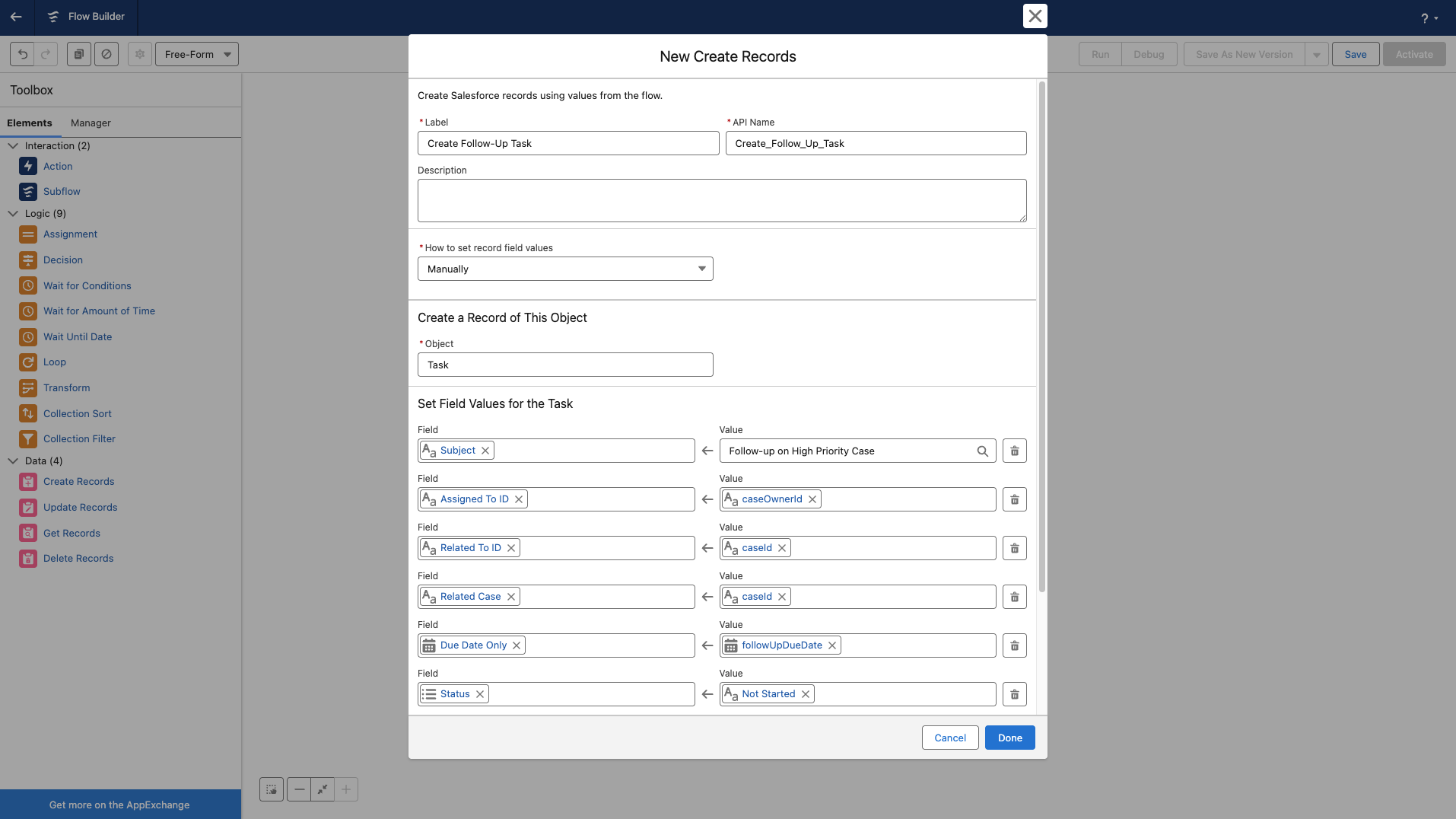The image size is (1456, 819).
Task: Open flow settings gear icon
Action: coord(140,54)
